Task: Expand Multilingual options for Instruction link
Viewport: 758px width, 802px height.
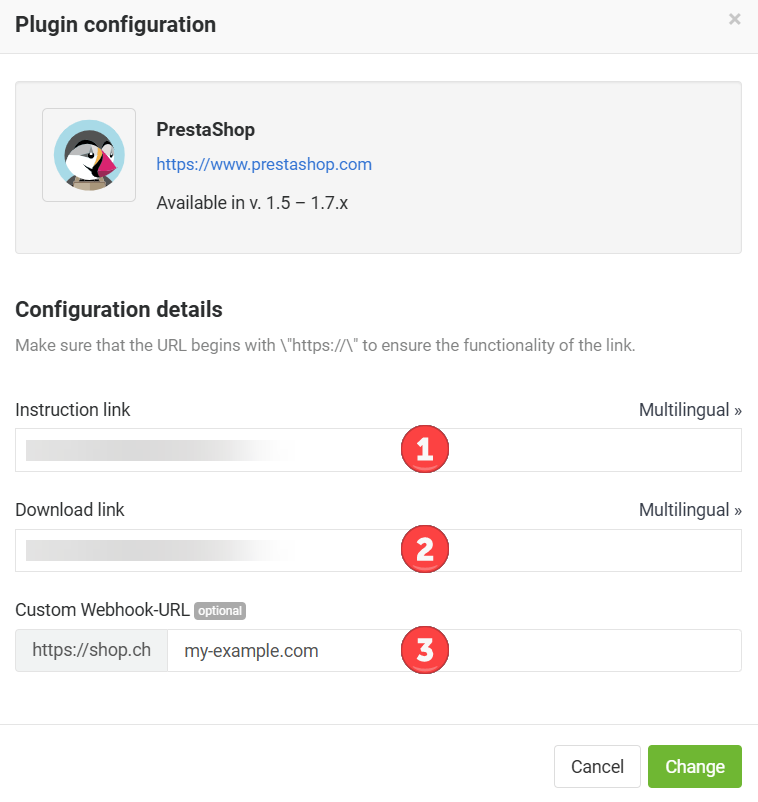Action: (x=690, y=410)
